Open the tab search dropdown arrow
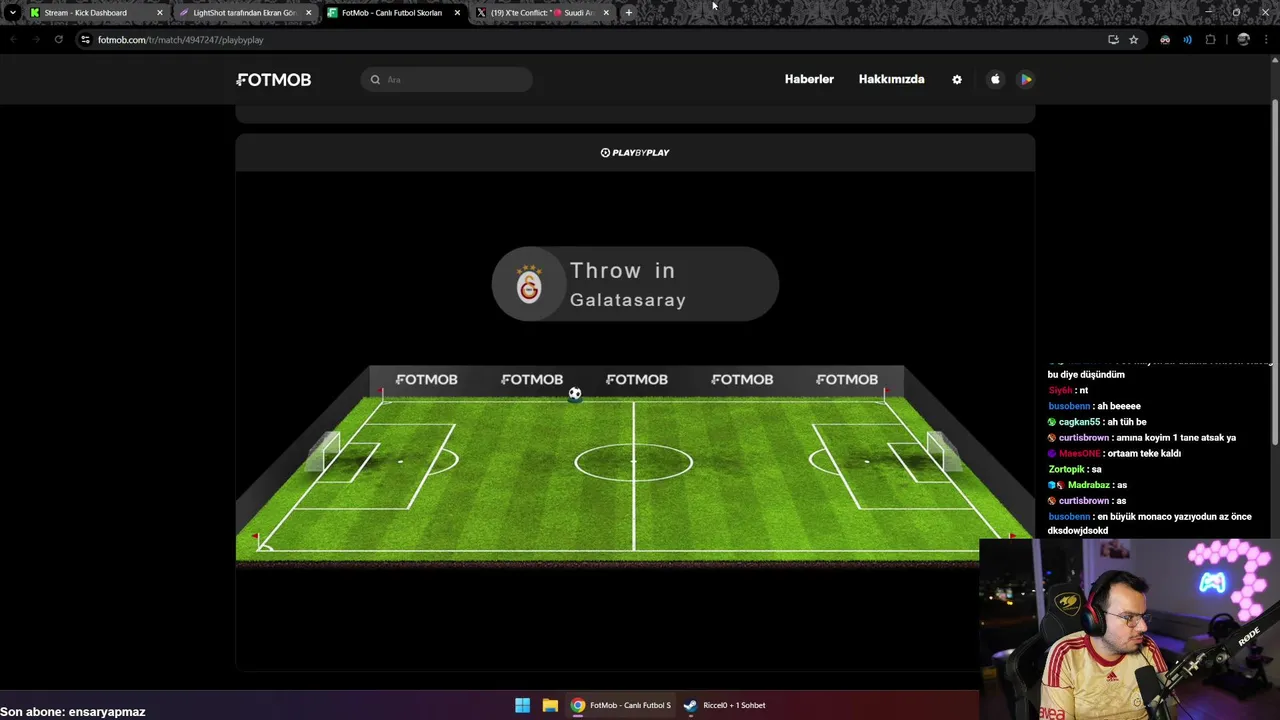 coord(12,13)
